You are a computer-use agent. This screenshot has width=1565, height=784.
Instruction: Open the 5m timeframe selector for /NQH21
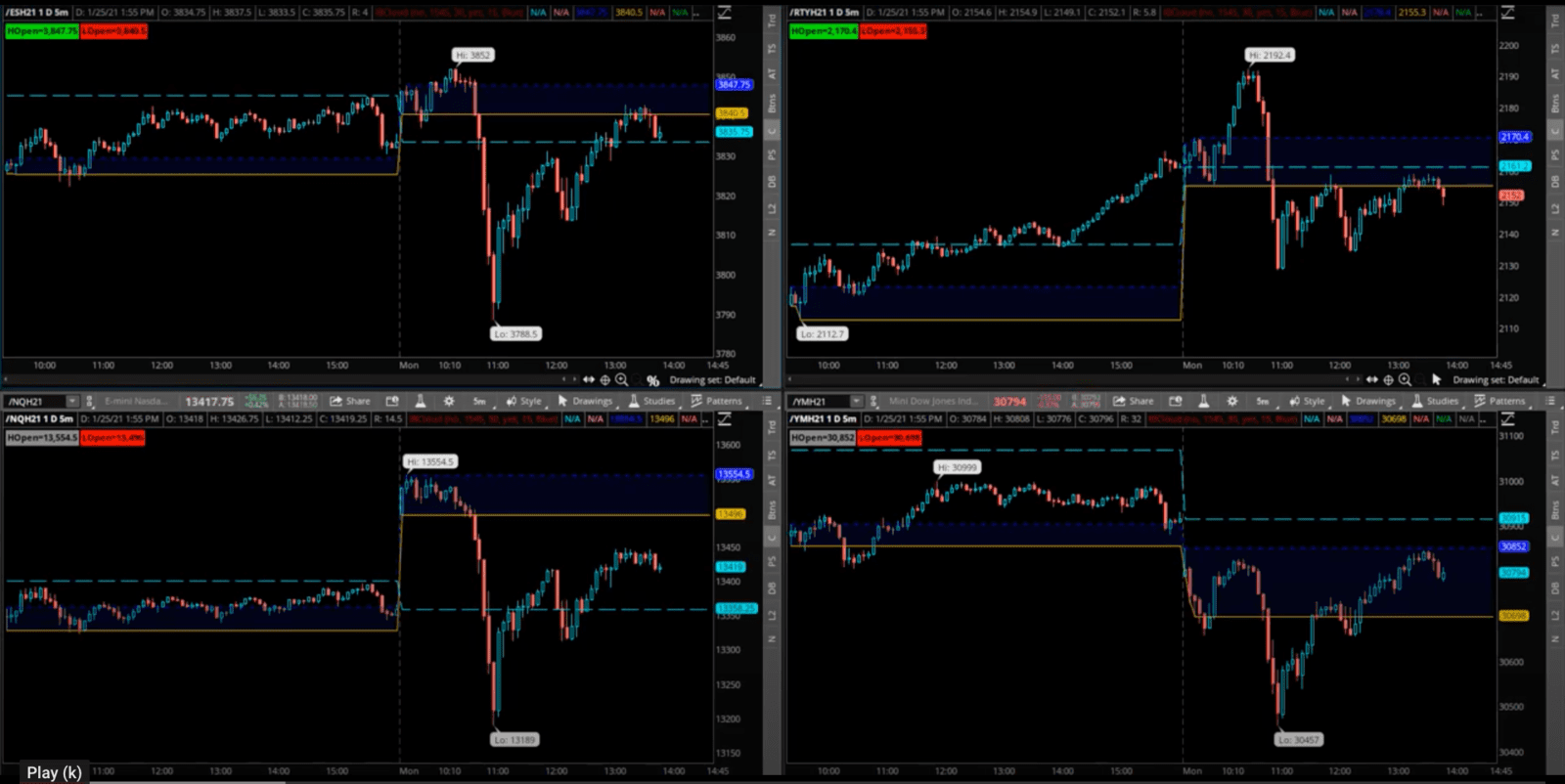(x=479, y=401)
